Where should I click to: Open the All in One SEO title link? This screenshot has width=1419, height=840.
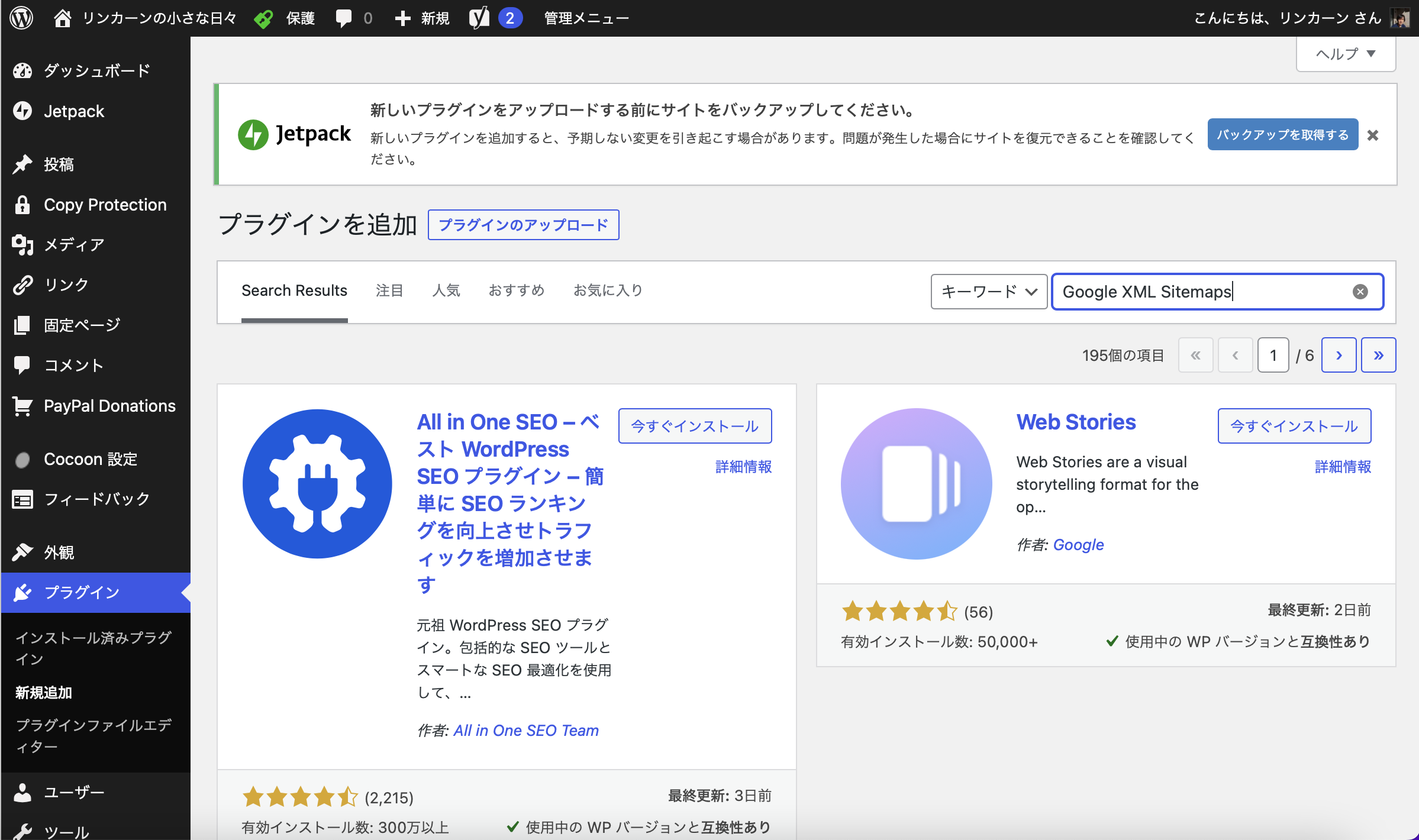point(509,503)
